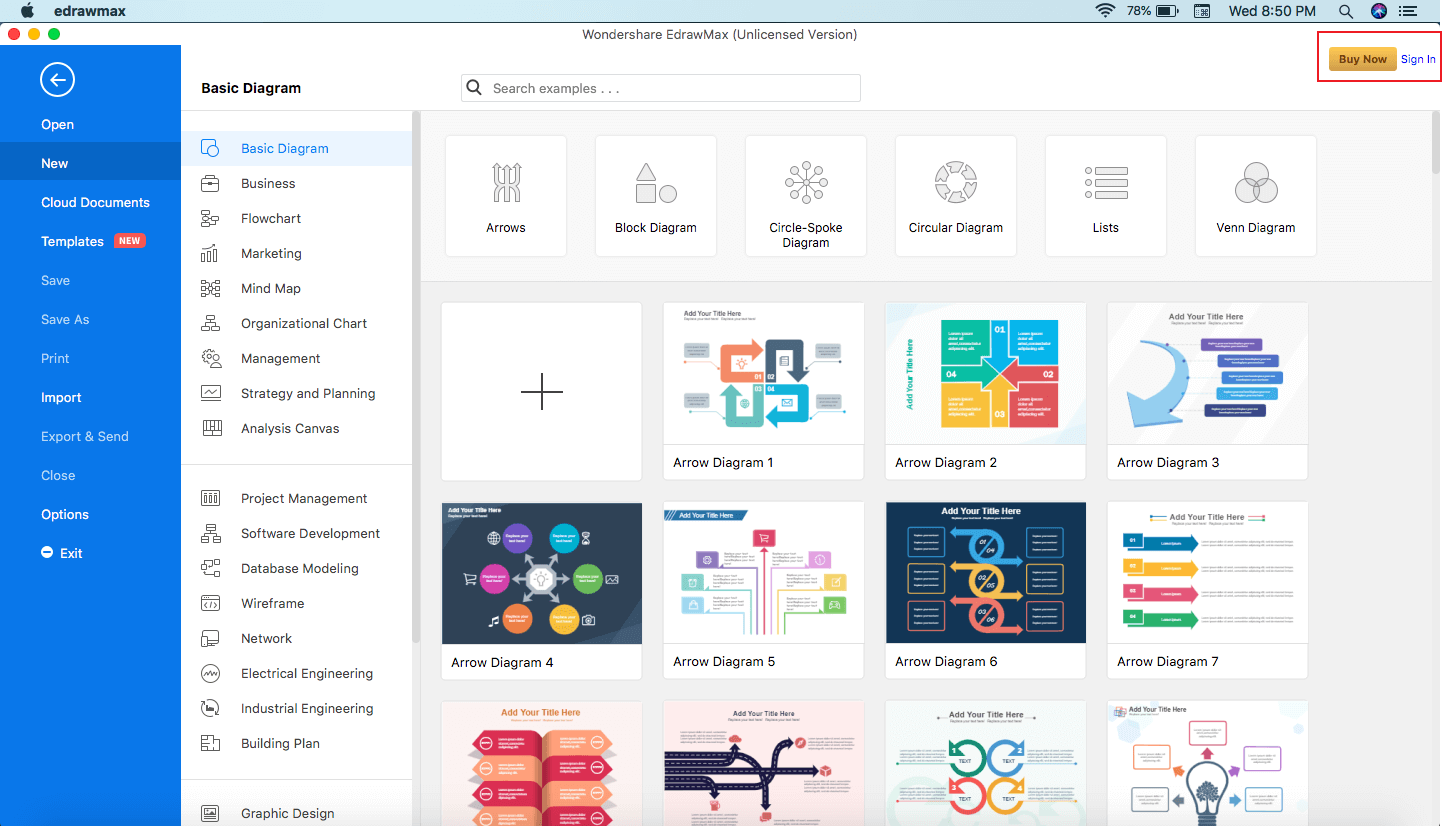Click the Search examples input field

pyautogui.click(x=661, y=88)
